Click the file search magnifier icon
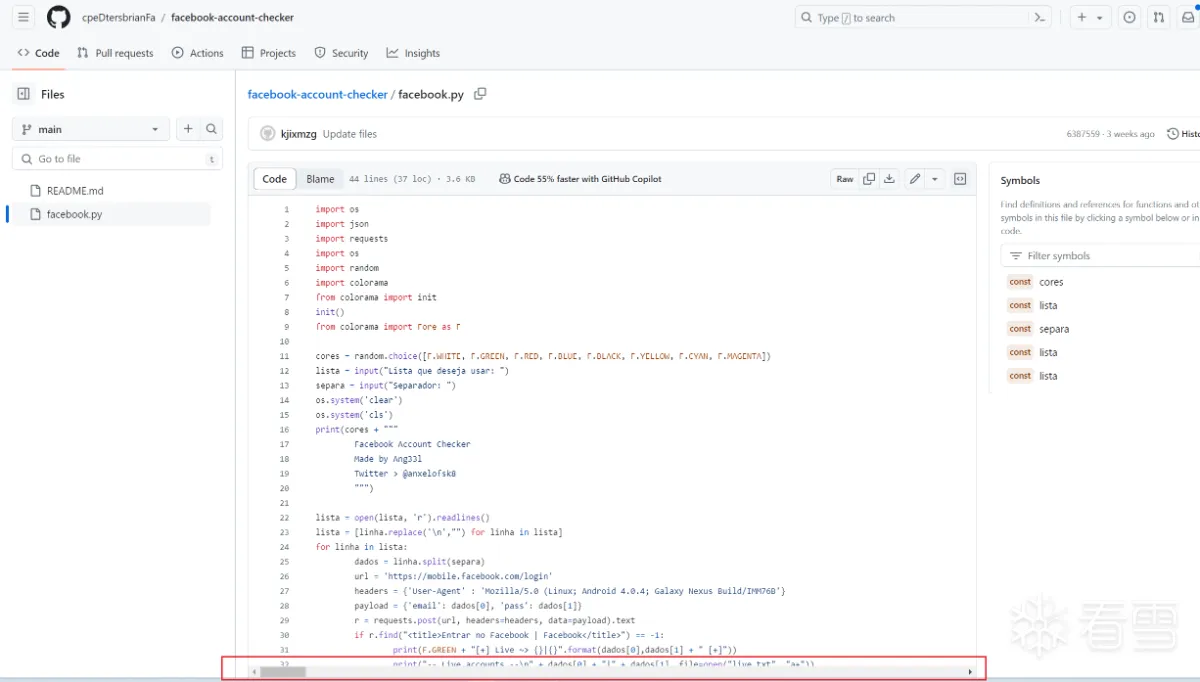The width and height of the screenshot is (1200, 682). point(211,129)
